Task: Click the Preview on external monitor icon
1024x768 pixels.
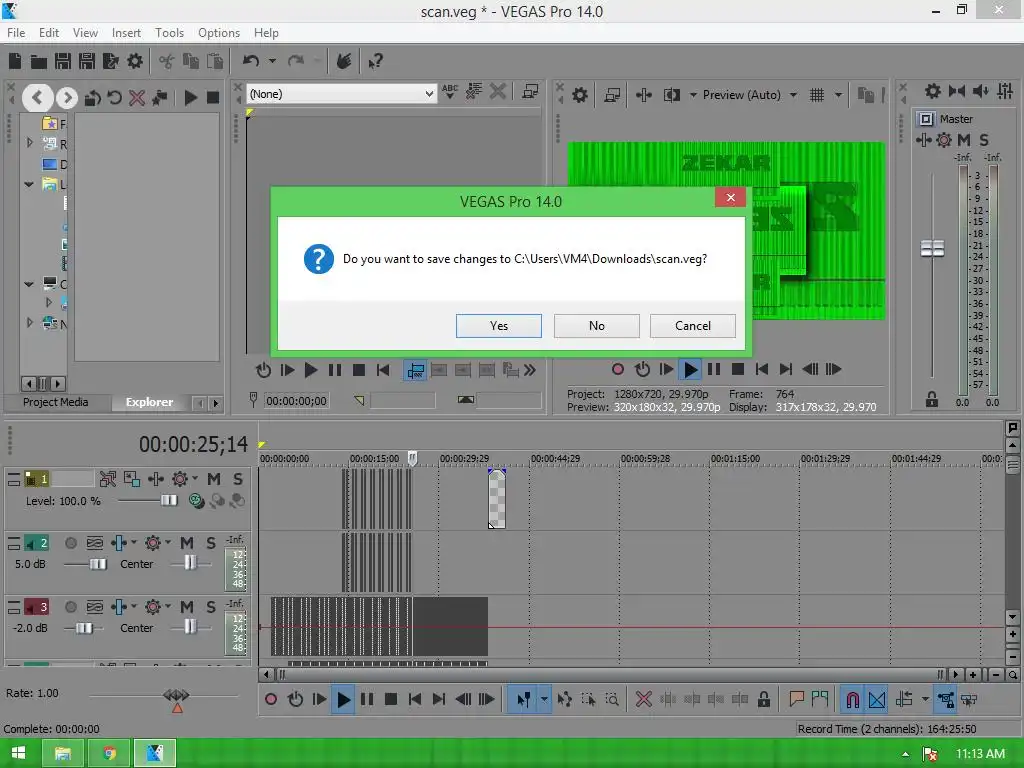Action: click(x=612, y=95)
